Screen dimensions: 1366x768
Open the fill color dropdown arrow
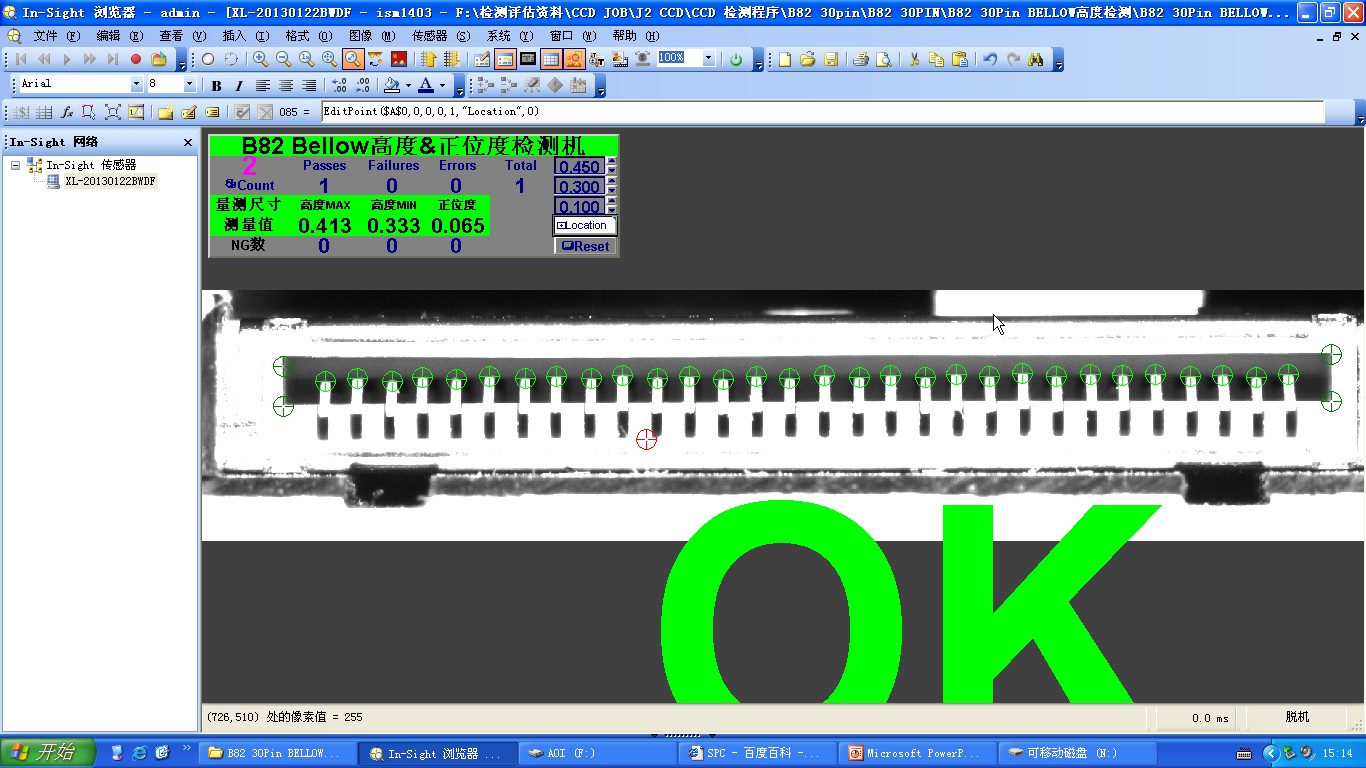[x=408, y=85]
